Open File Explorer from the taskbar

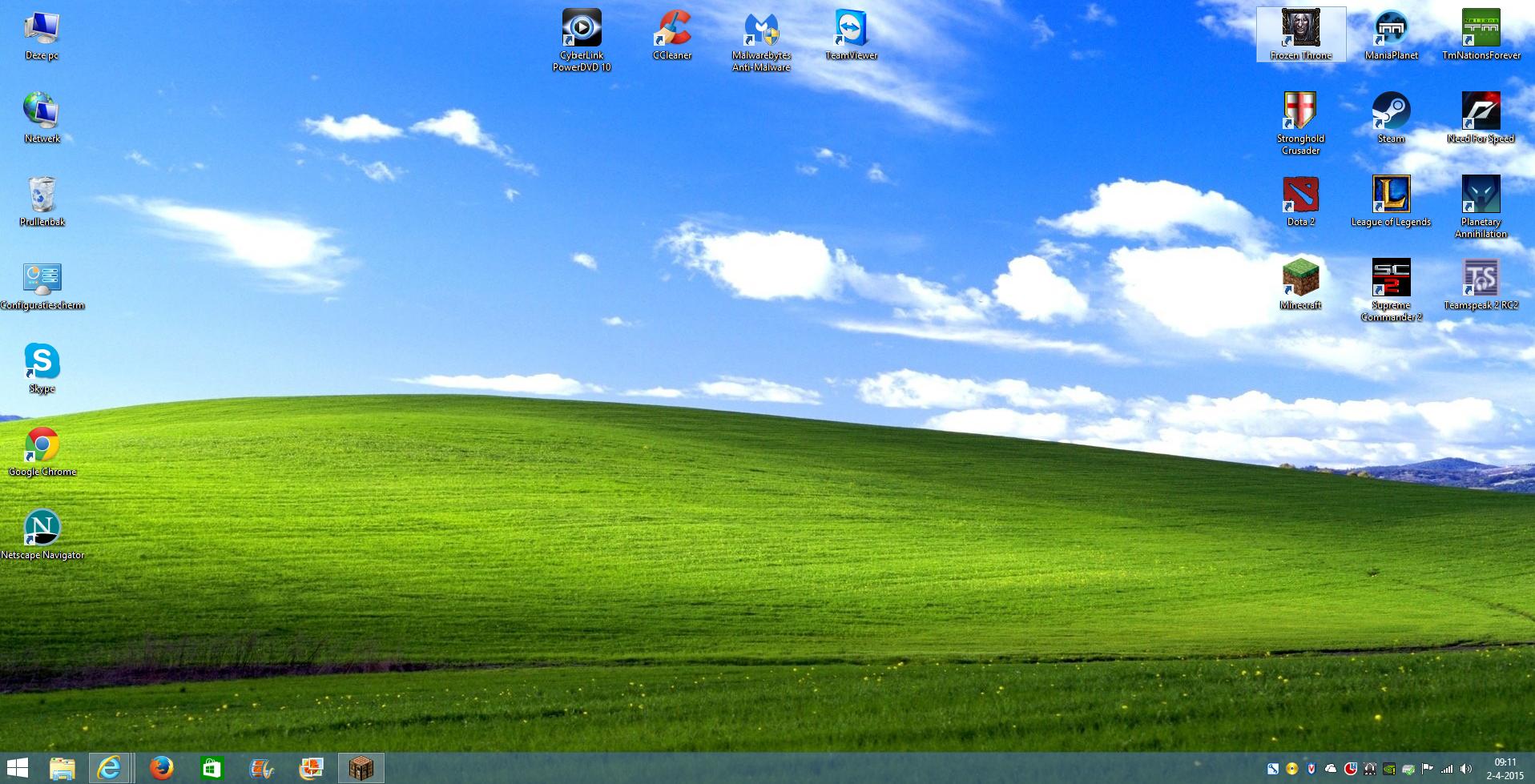pos(62,769)
